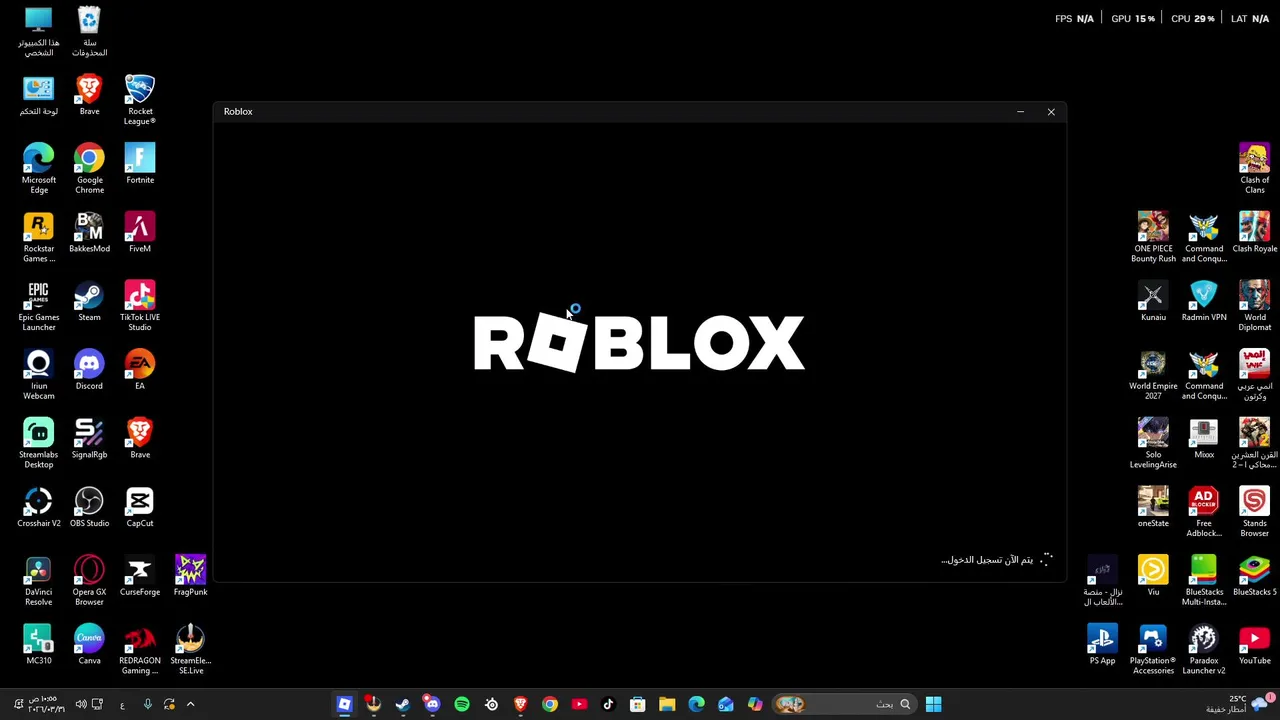Select Google Chrome desktop icon
This screenshot has height=720, width=1280.
[x=89, y=168]
